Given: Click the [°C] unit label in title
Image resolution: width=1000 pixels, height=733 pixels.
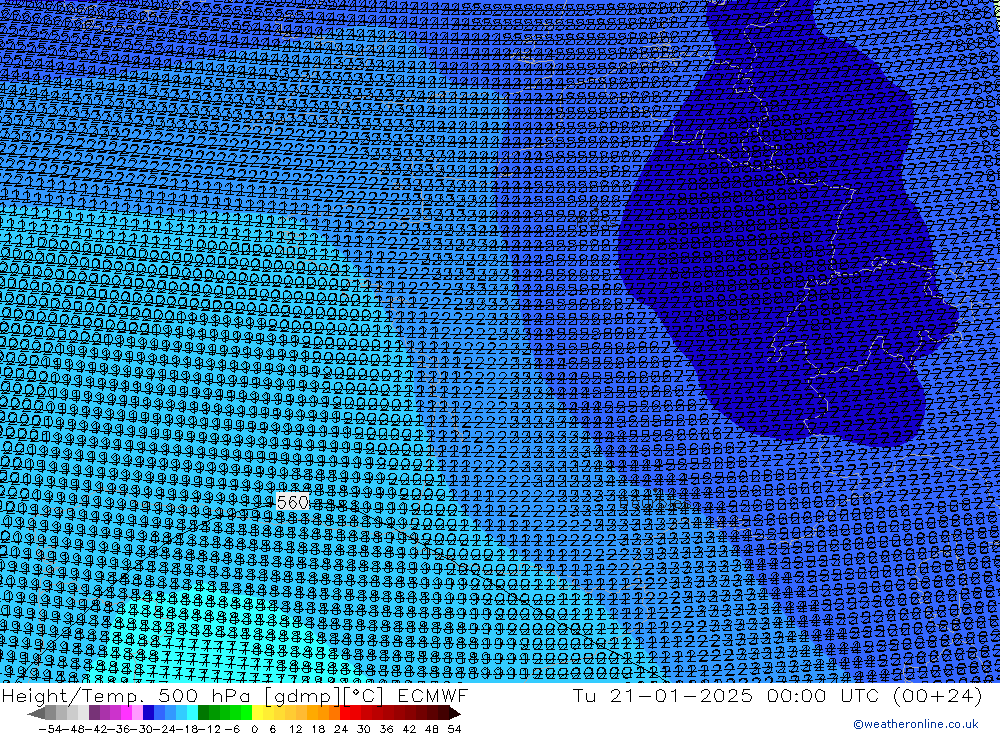Looking at the screenshot, I should point(364,695).
